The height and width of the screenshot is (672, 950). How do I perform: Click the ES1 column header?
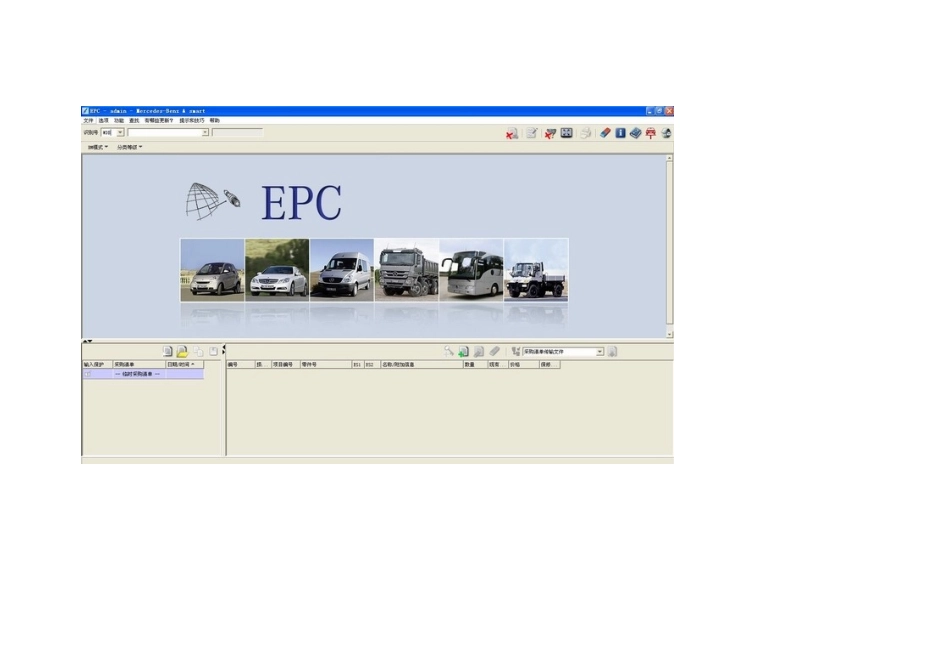357,365
